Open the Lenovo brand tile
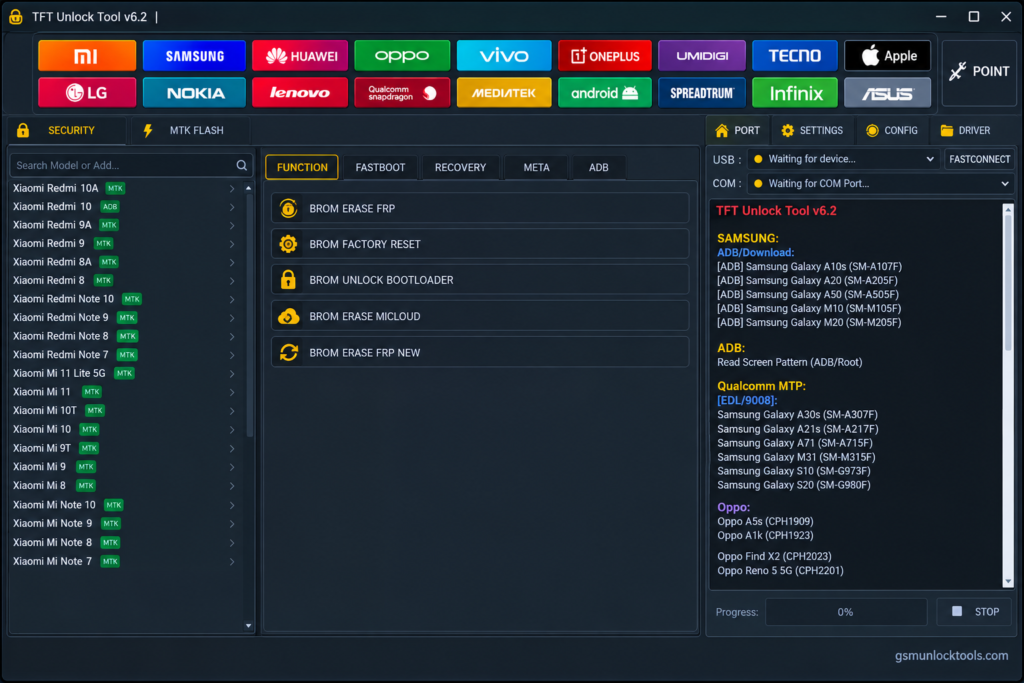Viewport: 1024px width, 683px height. [x=300, y=93]
